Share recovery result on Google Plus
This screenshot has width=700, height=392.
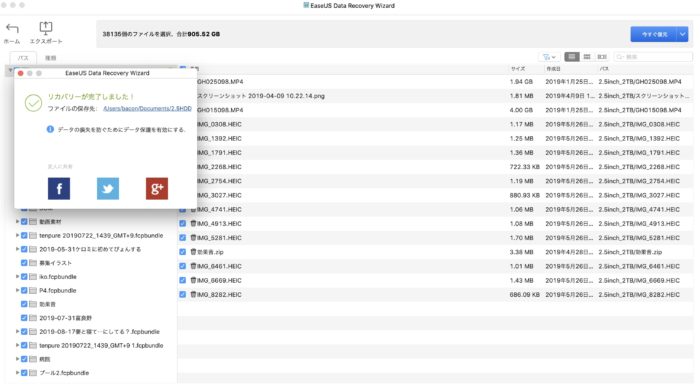157,188
